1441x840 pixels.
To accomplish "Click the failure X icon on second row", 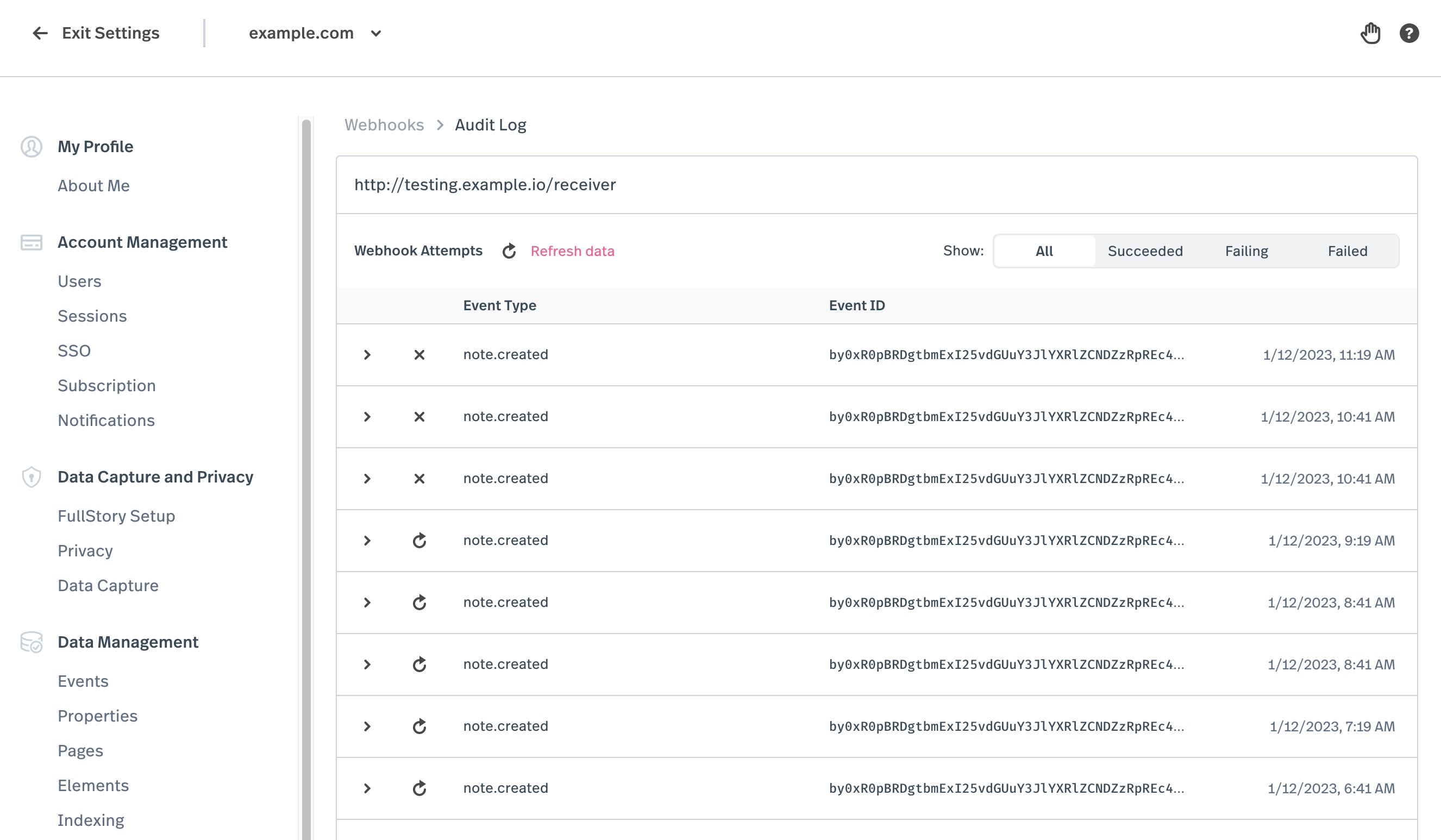I will [419, 416].
